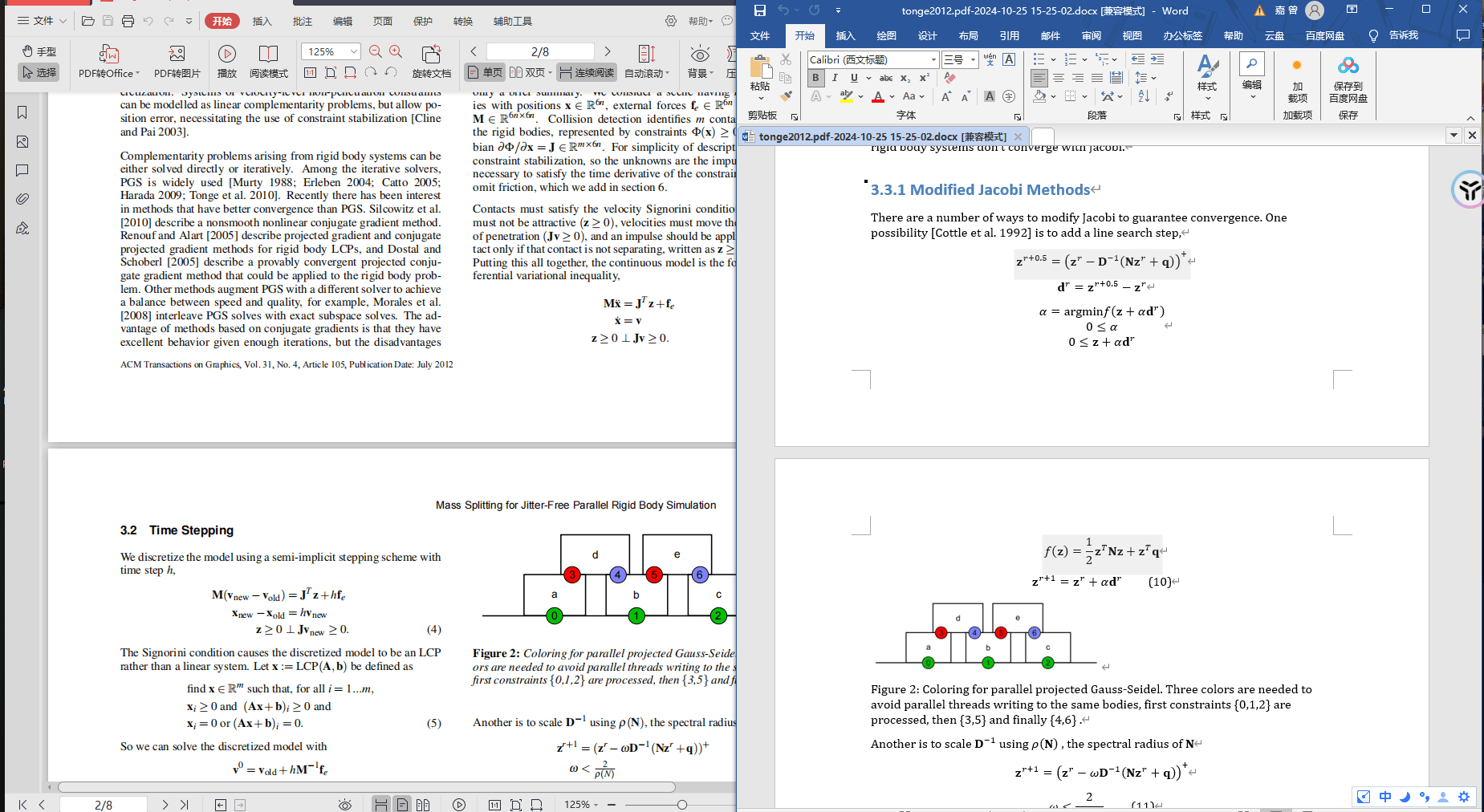1484x812 pixels.
Task: Select the hand tool in the PDF reader
Action: [x=38, y=51]
